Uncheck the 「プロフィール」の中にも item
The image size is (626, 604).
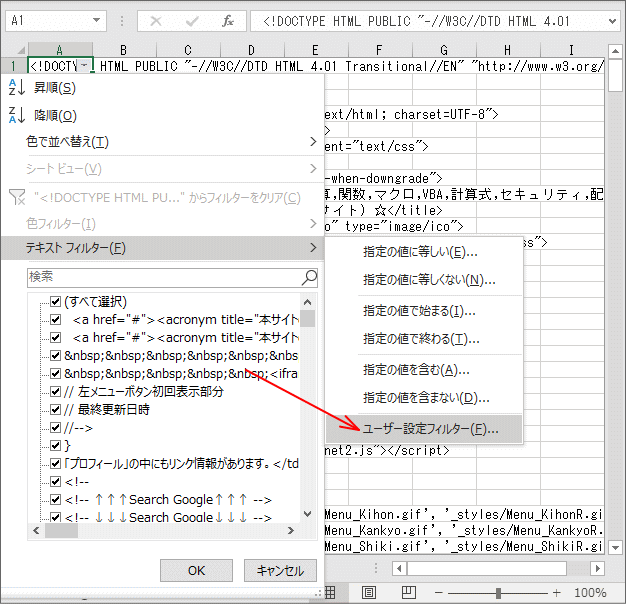point(55,464)
